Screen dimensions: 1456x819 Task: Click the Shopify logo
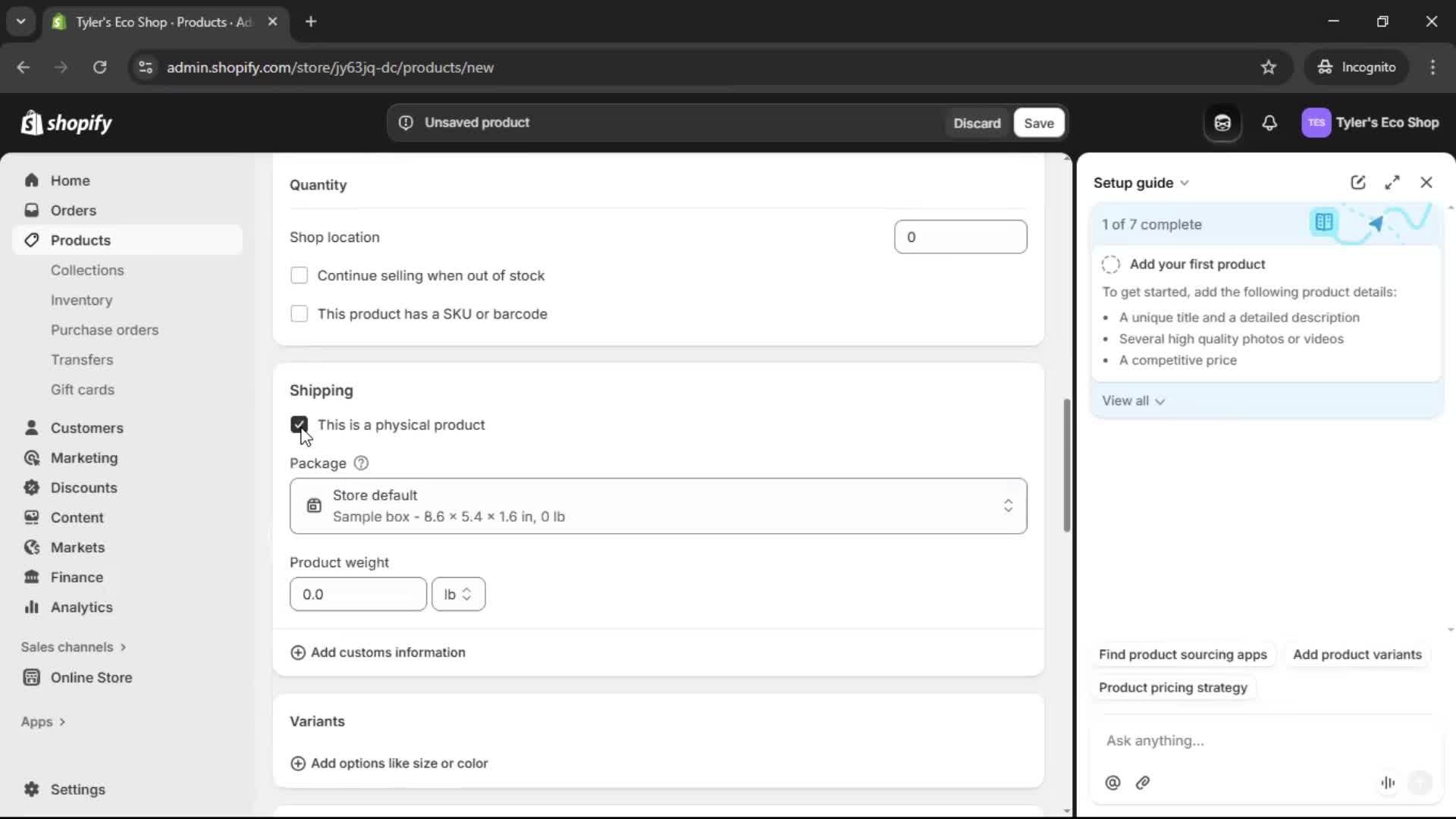coord(67,123)
